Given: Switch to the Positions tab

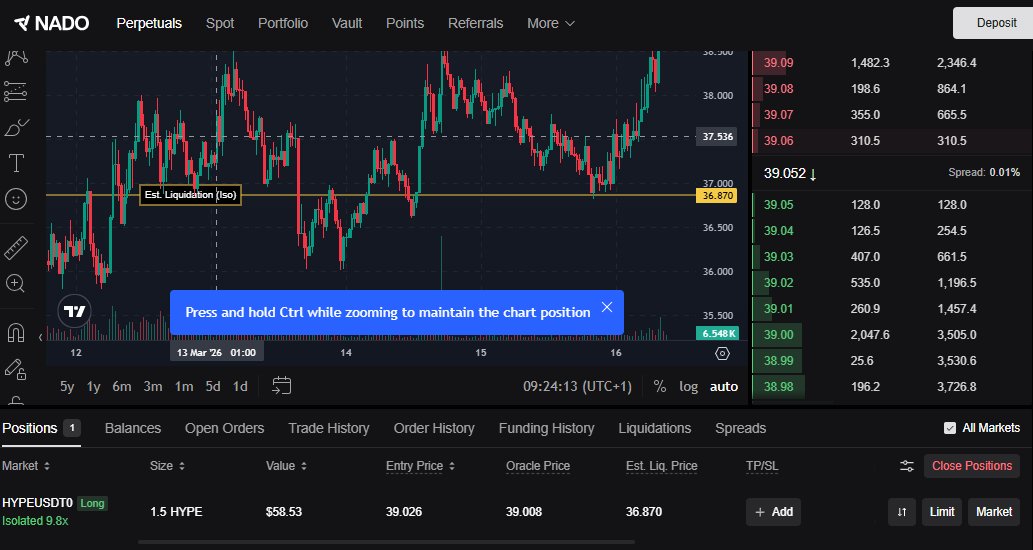Looking at the screenshot, I should [41, 428].
